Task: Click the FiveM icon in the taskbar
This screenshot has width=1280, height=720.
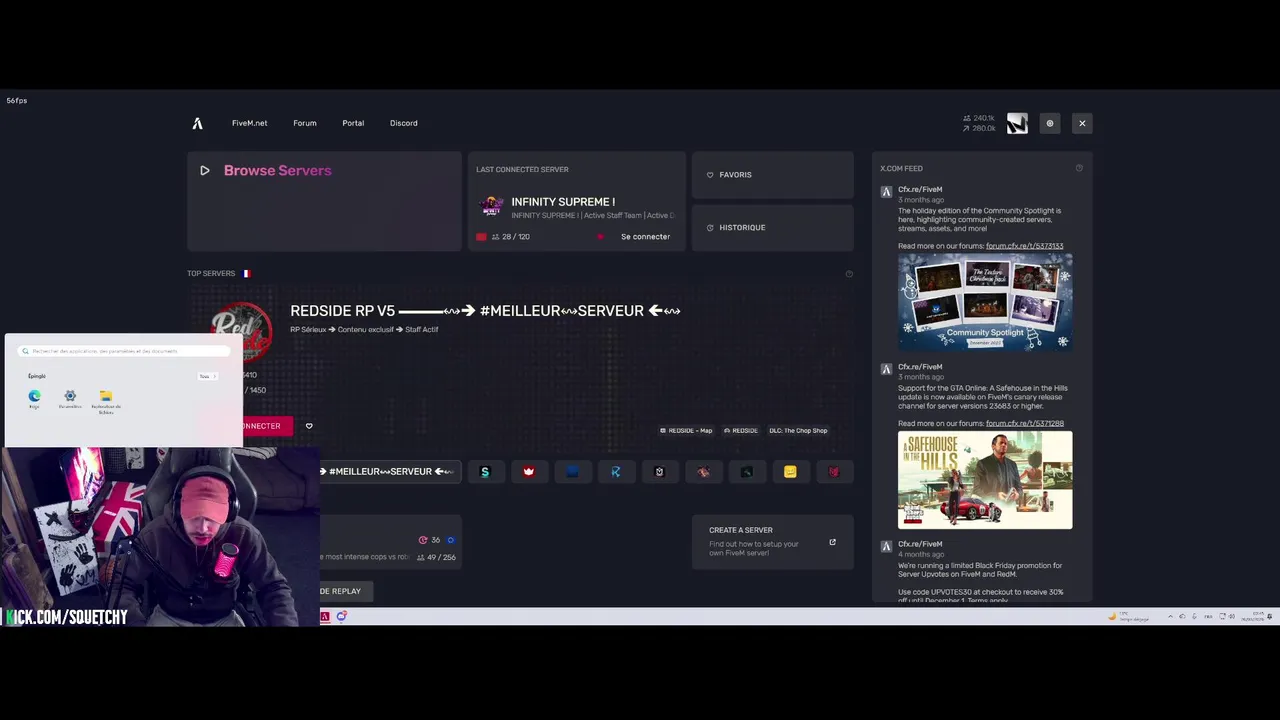Action: (x=325, y=616)
